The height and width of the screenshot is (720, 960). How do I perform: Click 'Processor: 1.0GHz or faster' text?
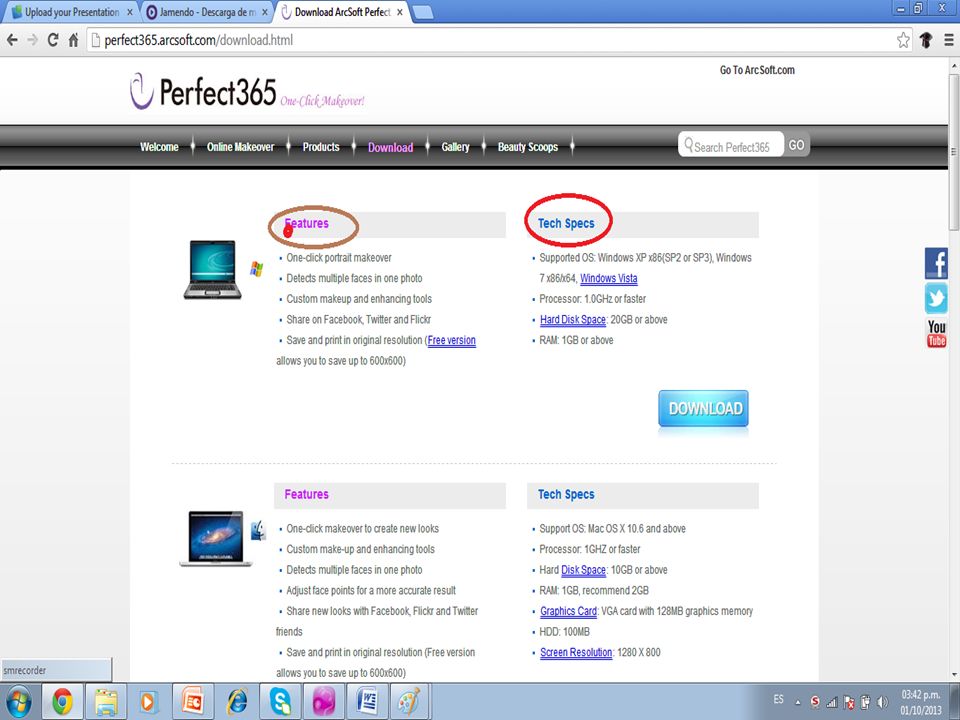click(592, 299)
